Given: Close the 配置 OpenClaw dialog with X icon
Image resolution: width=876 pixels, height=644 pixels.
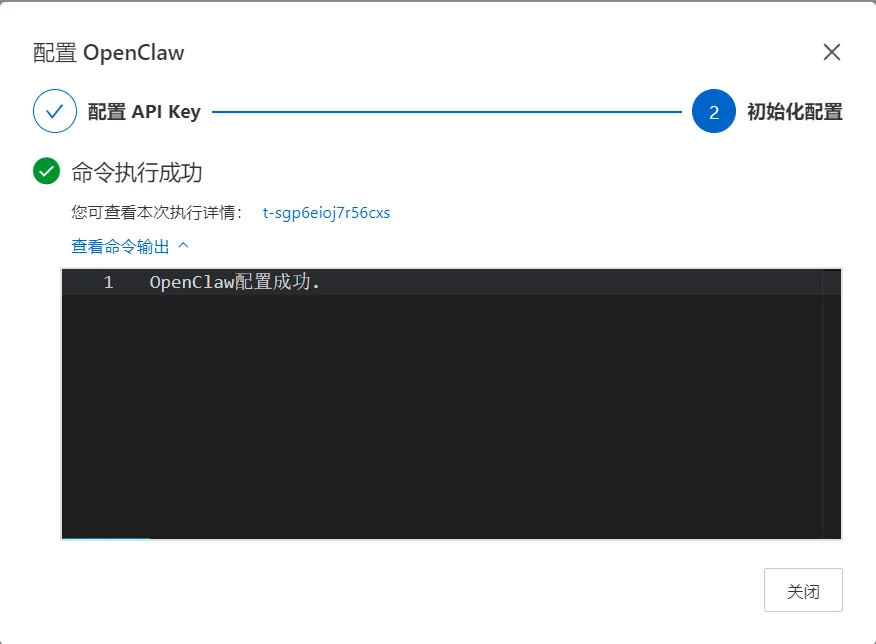Looking at the screenshot, I should pyautogui.click(x=832, y=52).
